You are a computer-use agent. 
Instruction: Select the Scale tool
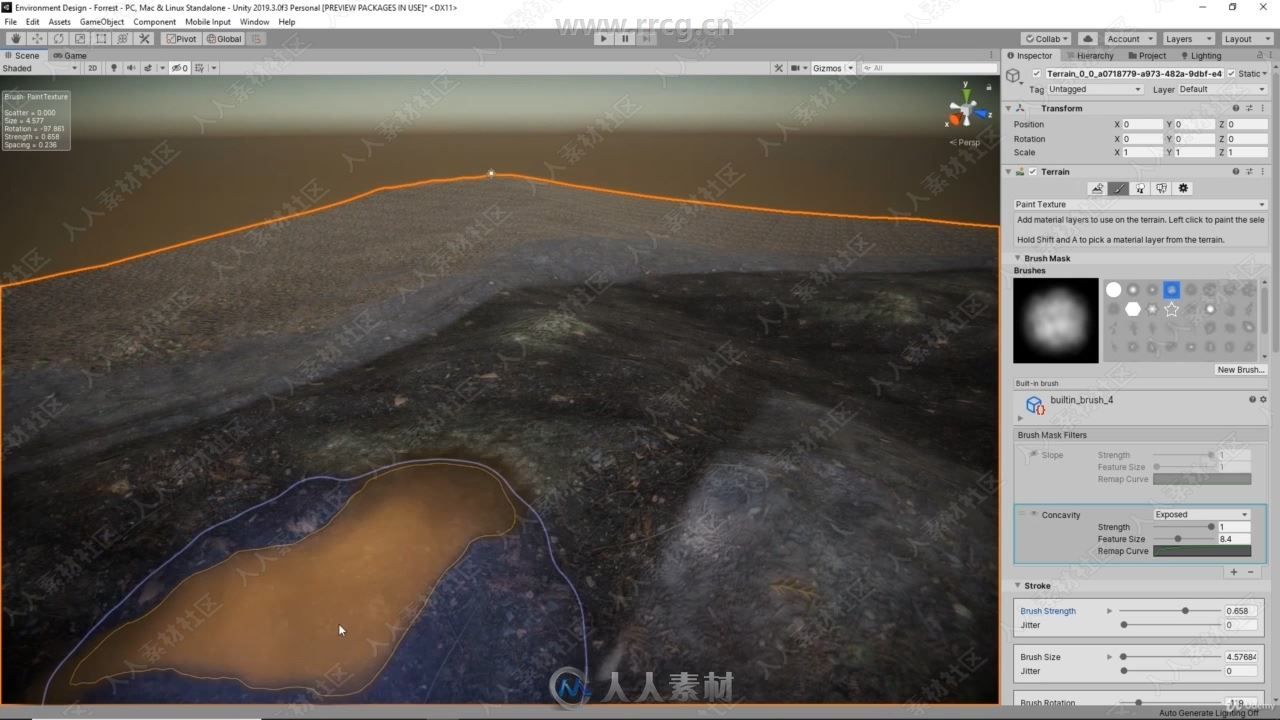point(80,39)
